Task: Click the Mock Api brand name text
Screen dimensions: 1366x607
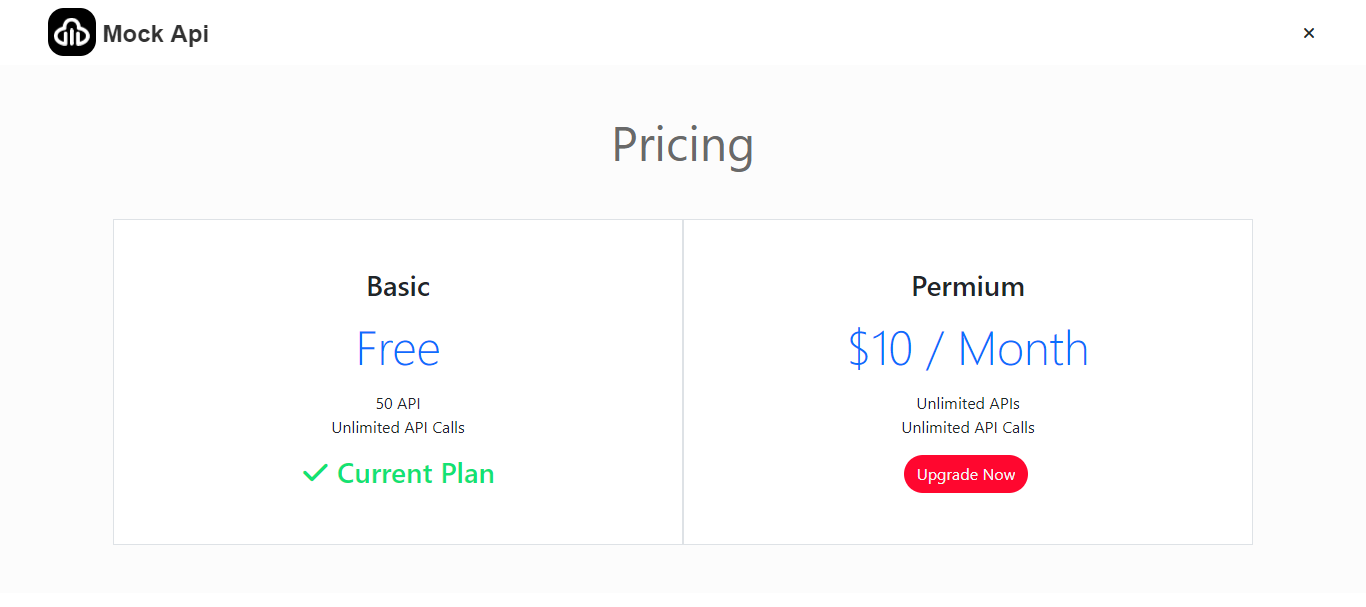Action: tap(156, 34)
